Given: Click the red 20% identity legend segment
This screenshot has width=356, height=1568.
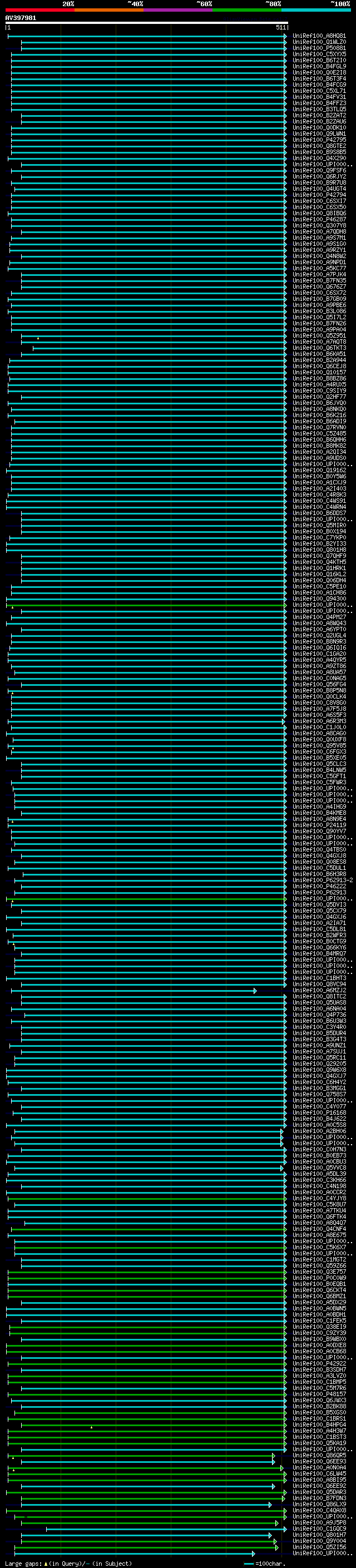Looking at the screenshot, I should click(x=39, y=10).
